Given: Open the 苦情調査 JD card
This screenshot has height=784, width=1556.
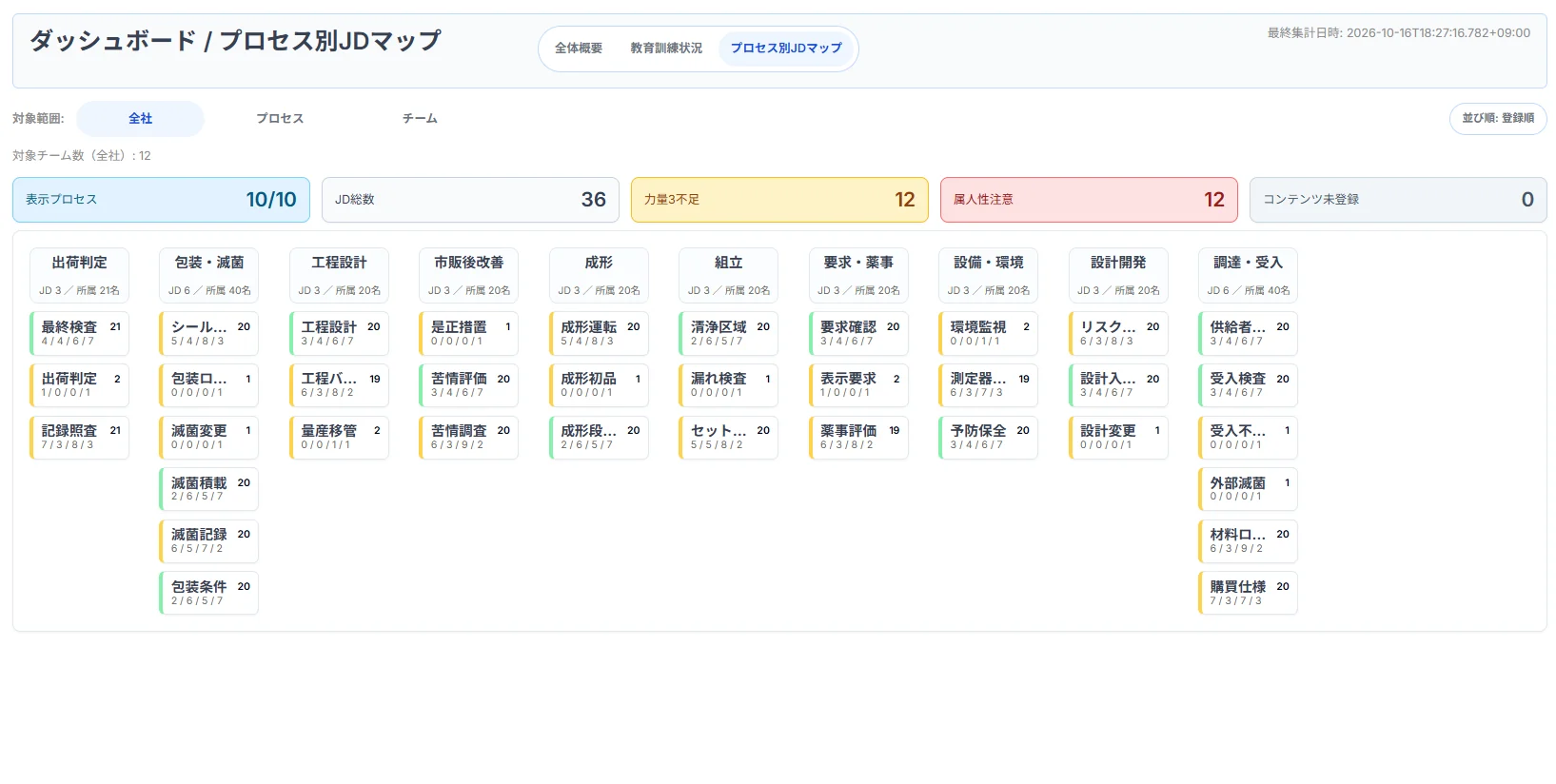Looking at the screenshot, I should [x=469, y=438].
